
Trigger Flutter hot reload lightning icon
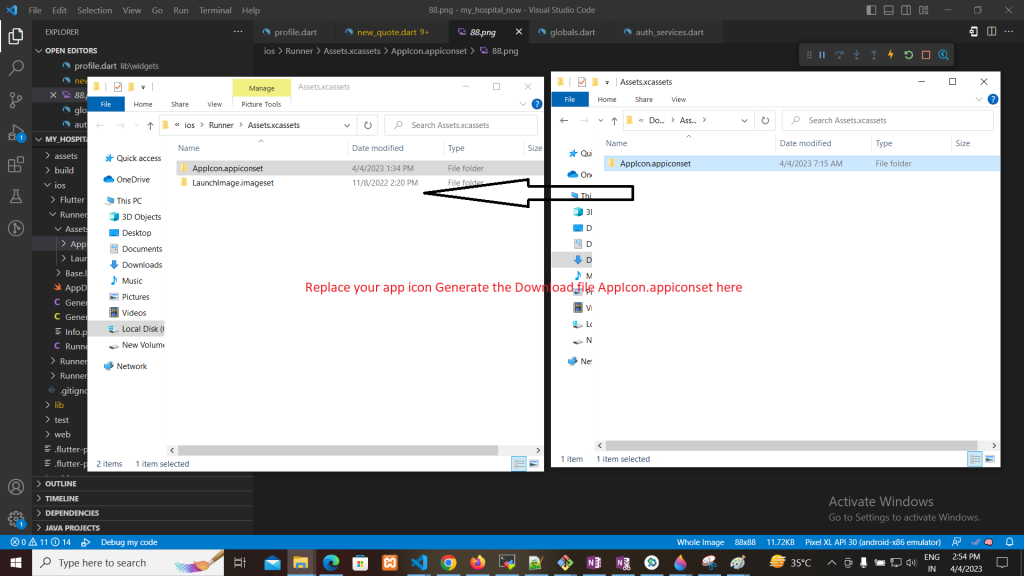coord(890,55)
